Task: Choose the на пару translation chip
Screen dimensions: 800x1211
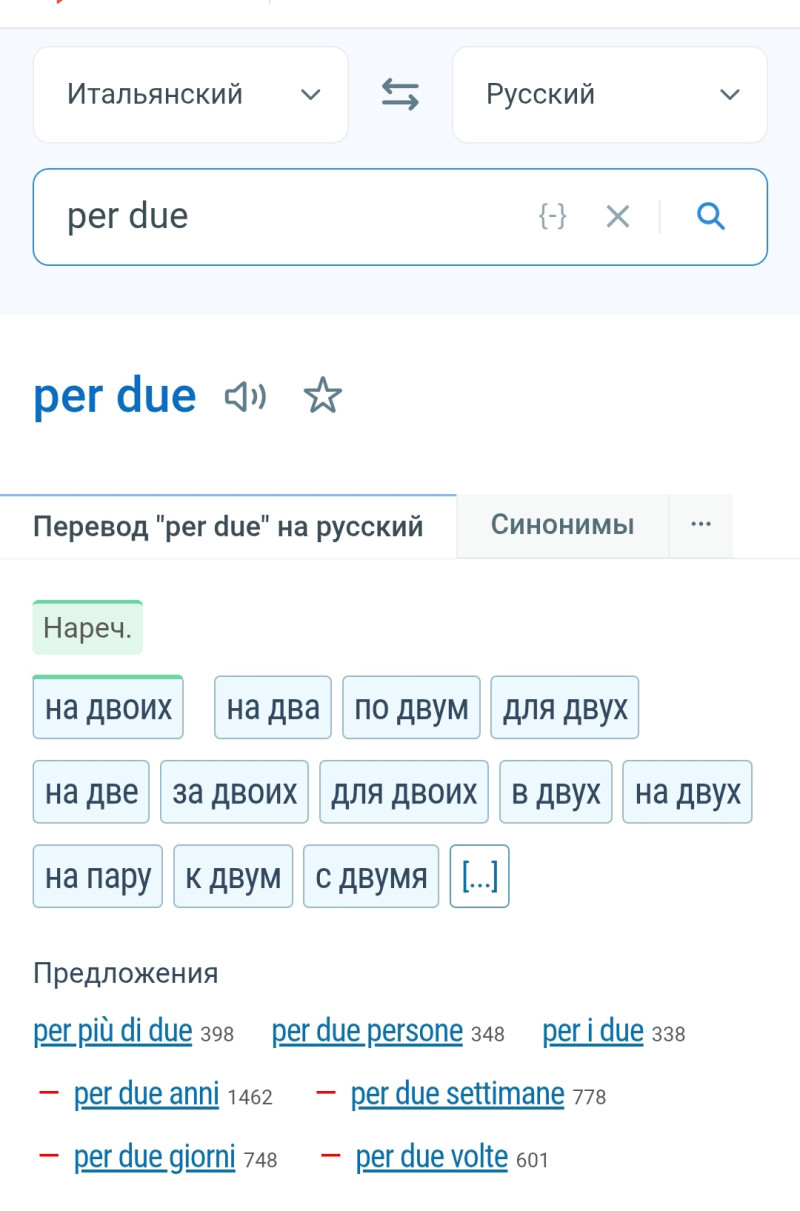Action: pyautogui.click(x=98, y=877)
